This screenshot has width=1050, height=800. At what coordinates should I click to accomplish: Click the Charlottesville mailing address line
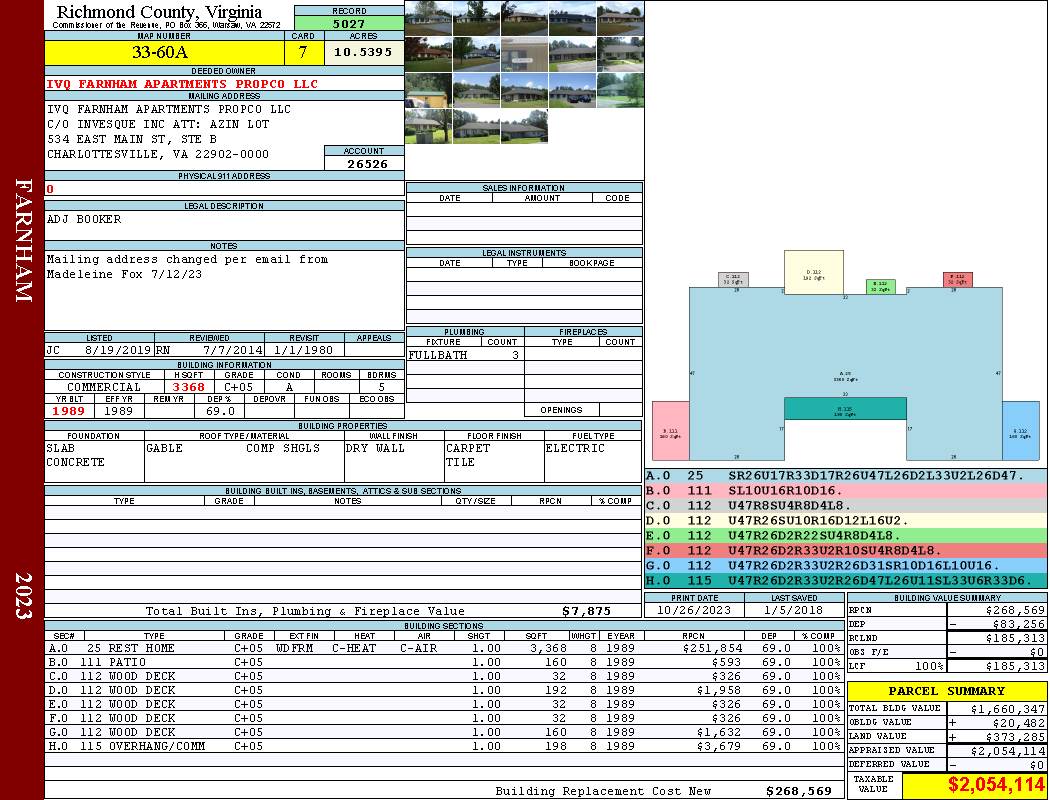(158, 154)
